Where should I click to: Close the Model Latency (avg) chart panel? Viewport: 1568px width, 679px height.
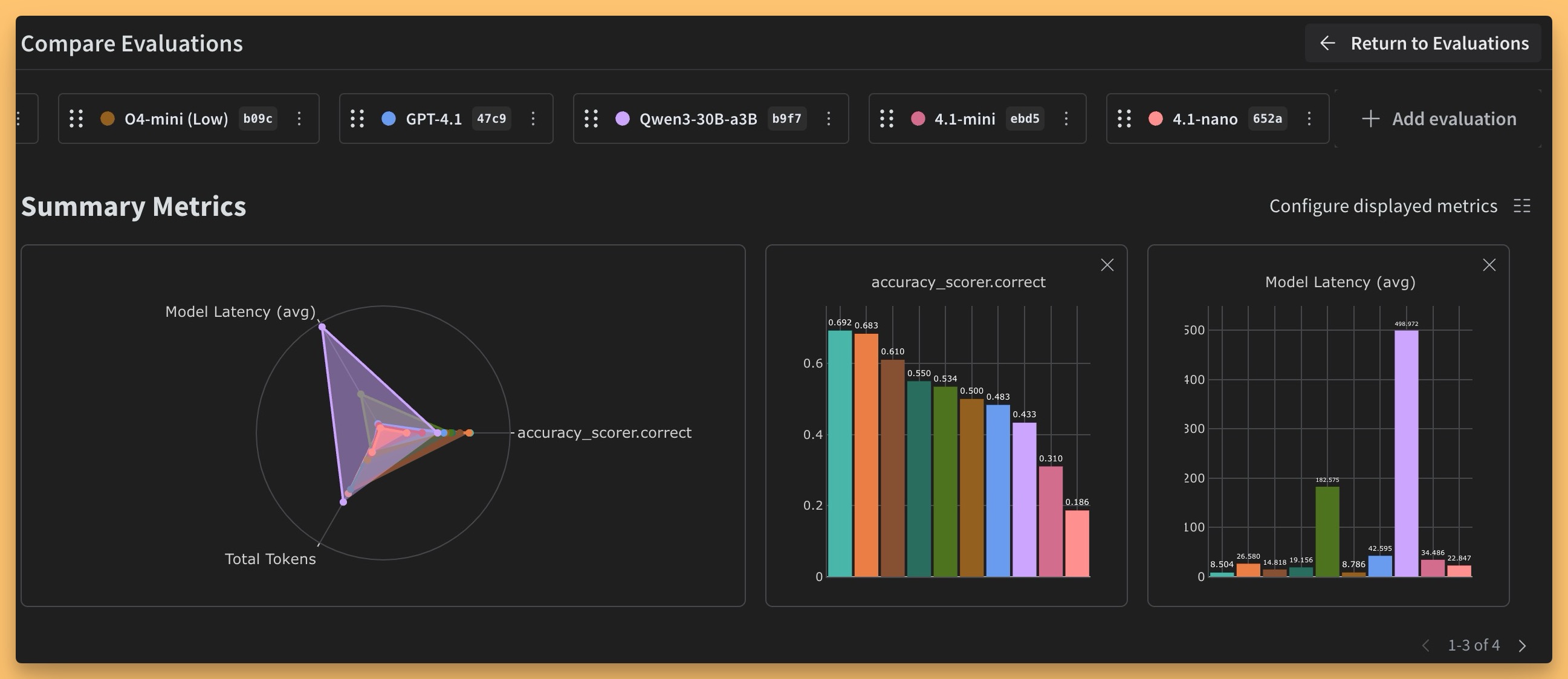click(x=1489, y=265)
